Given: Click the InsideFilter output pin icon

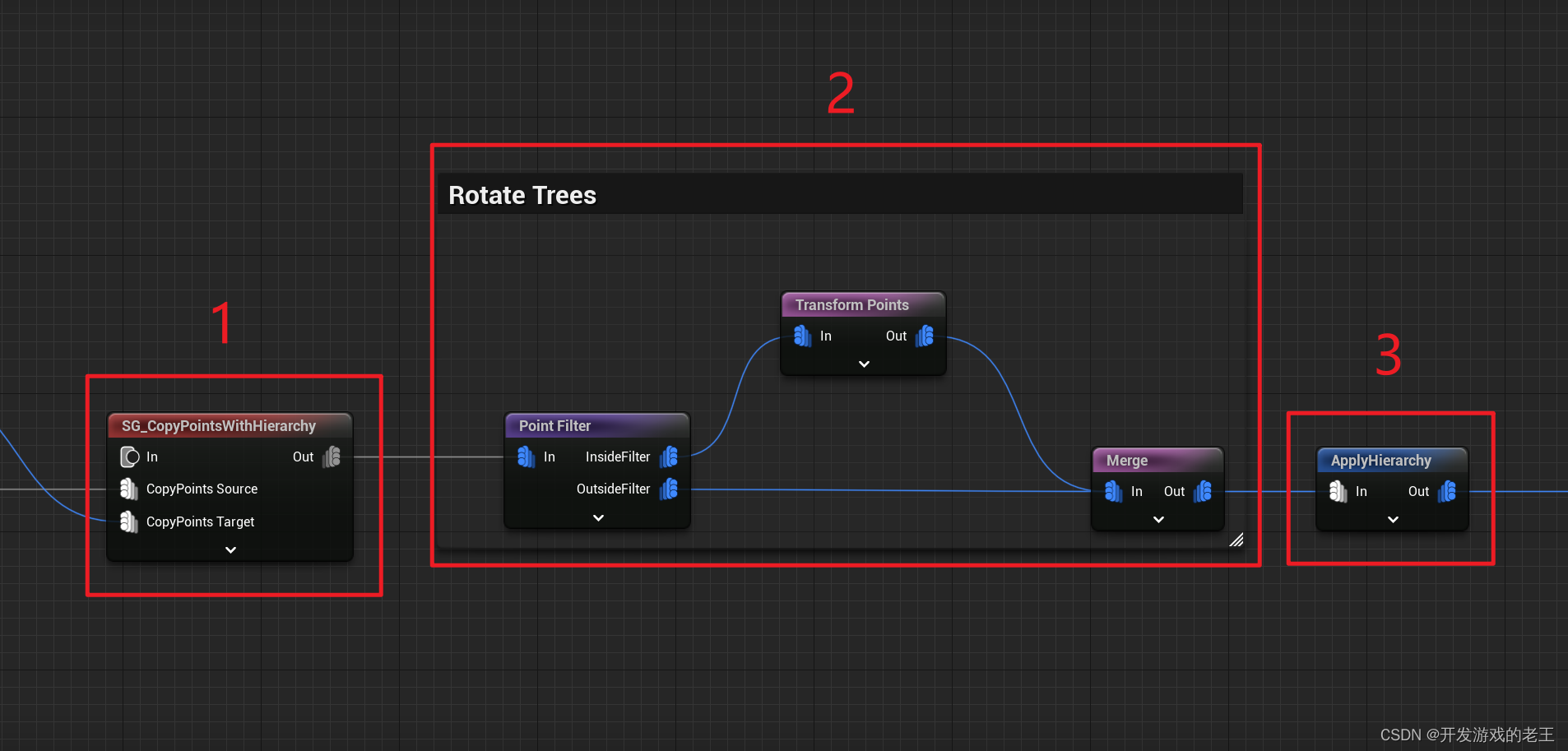Looking at the screenshot, I should tap(669, 457).
